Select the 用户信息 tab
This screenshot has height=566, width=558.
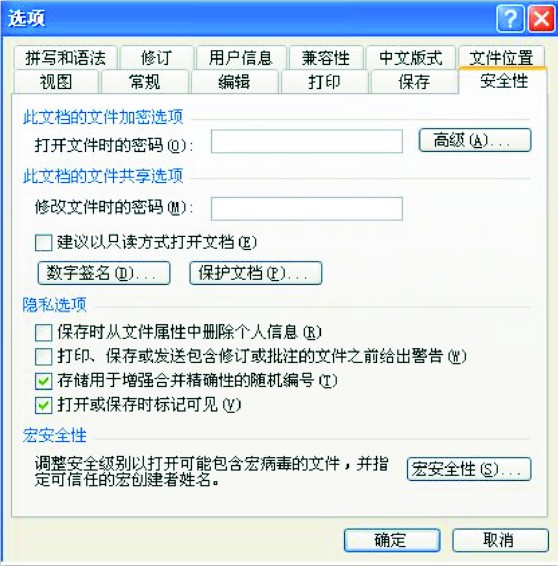(241, 58)
